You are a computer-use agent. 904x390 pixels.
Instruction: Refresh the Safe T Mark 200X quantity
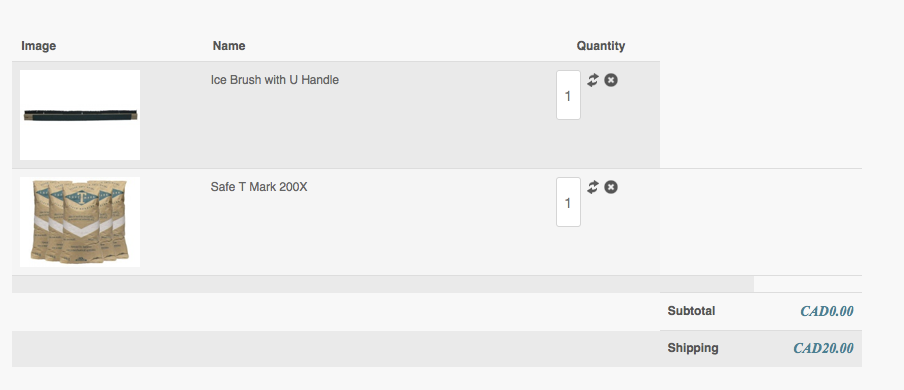tap(593, 187)
